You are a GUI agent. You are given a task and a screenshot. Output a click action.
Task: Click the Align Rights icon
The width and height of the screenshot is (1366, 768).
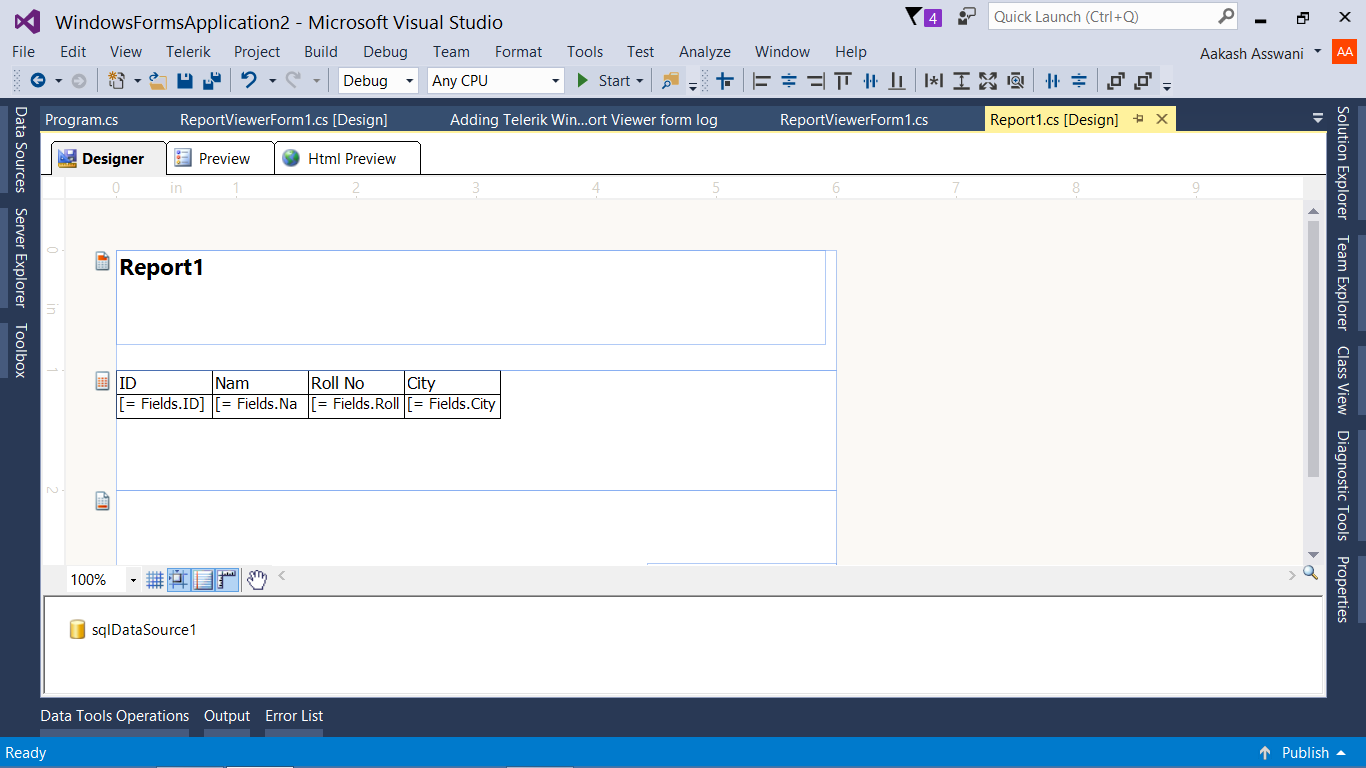coord(816,81)
